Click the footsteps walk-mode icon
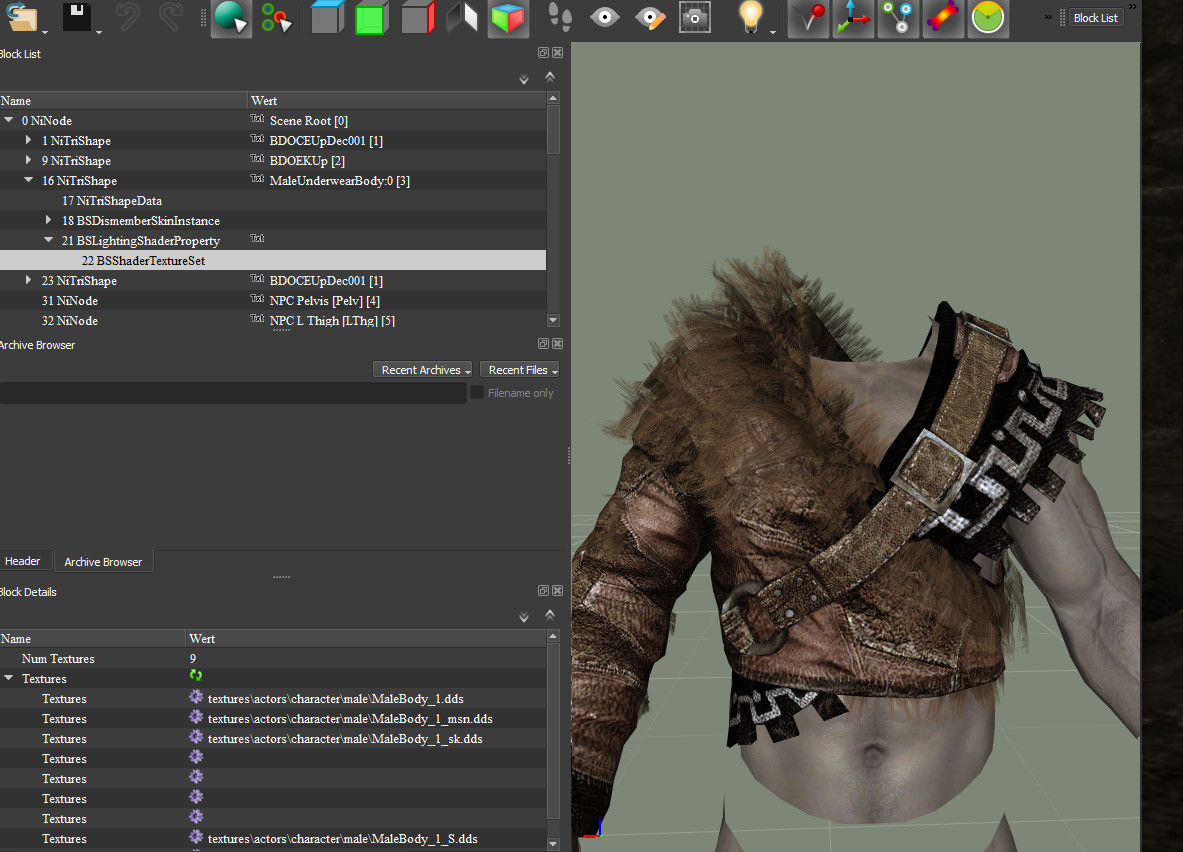1183x852 pixels. 561,17
